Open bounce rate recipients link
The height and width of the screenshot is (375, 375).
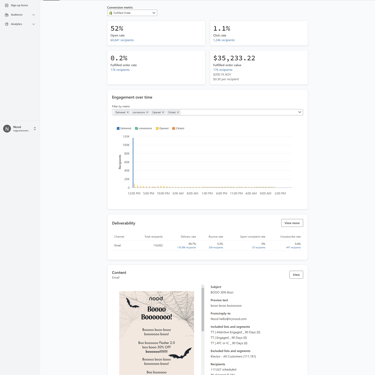(x=216, y=248)
